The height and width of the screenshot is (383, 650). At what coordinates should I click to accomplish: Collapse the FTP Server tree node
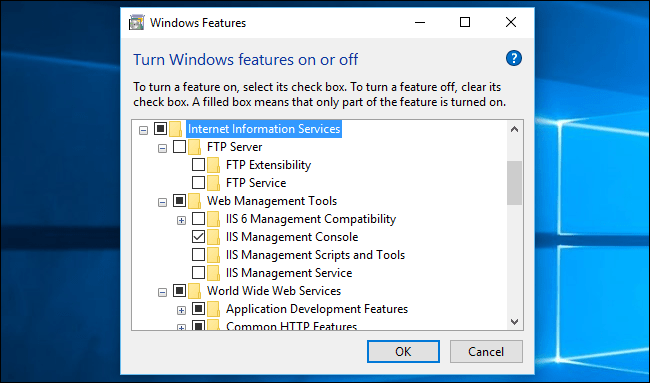(162, 148)
